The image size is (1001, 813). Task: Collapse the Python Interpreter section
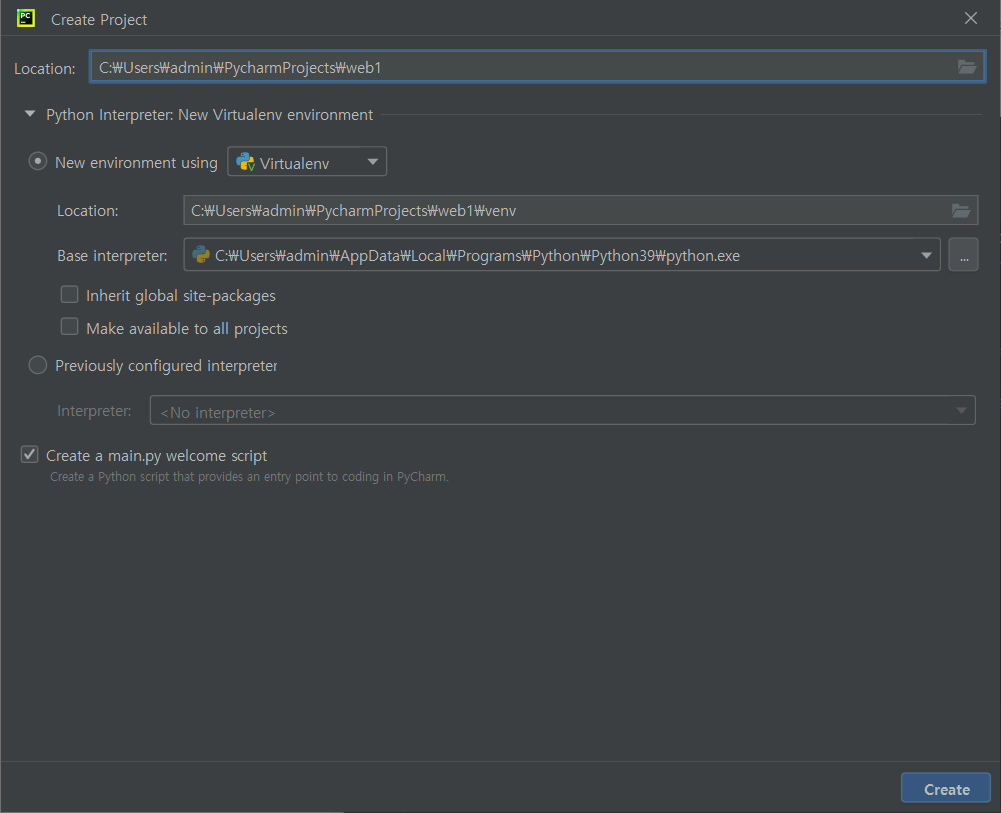coord(29,114)
